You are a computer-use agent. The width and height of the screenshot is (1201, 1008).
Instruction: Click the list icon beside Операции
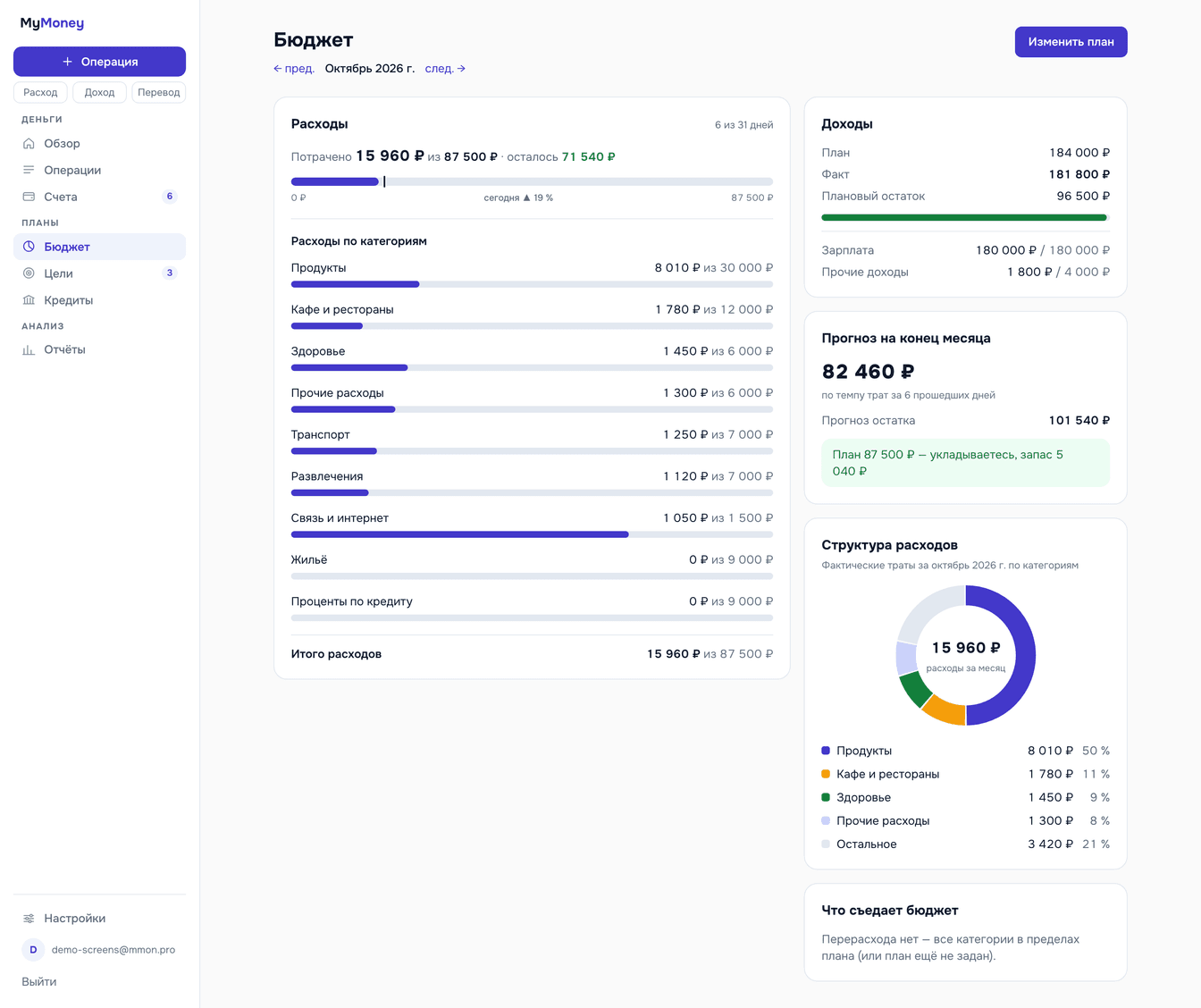29,170
